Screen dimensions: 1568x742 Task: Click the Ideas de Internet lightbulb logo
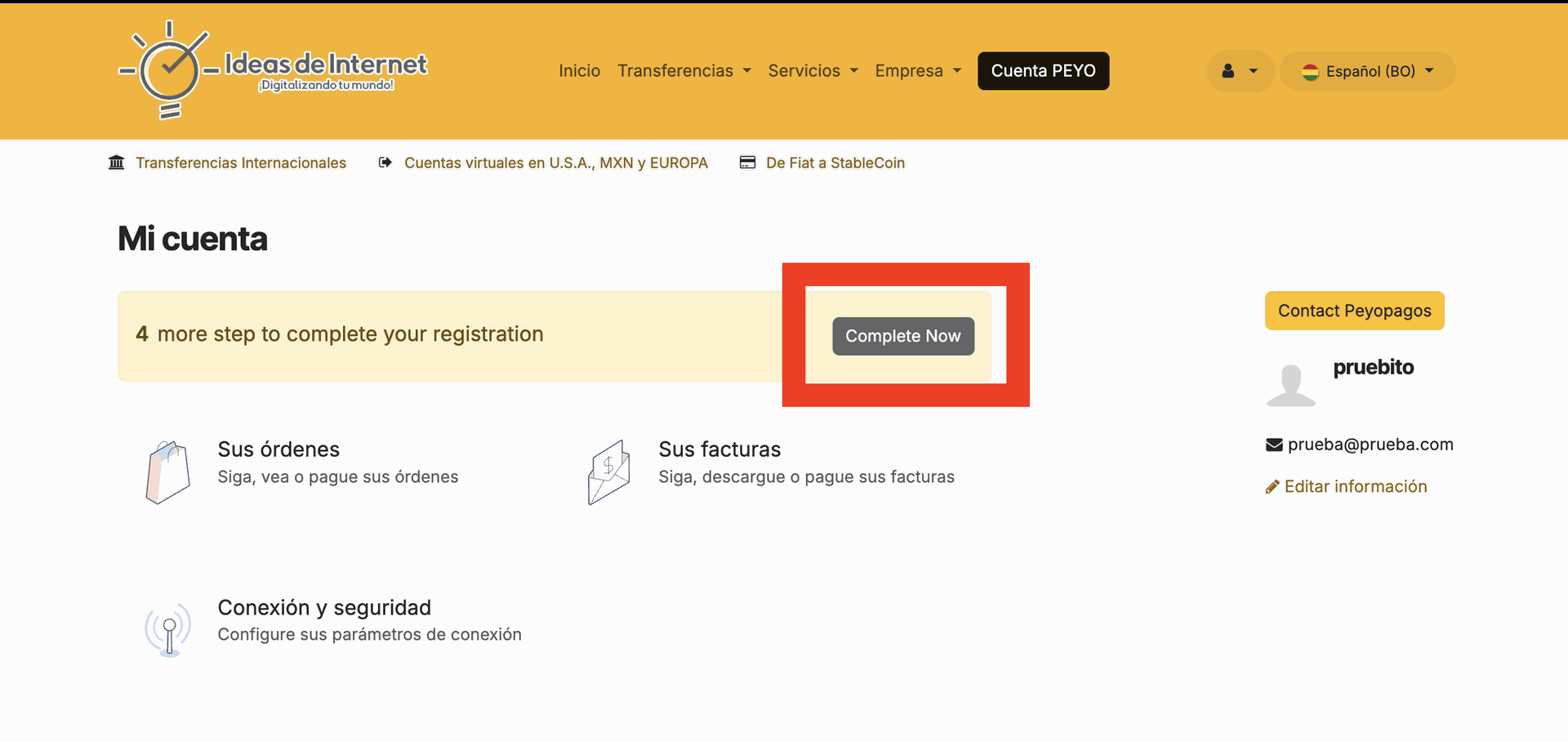click(273, 70)
